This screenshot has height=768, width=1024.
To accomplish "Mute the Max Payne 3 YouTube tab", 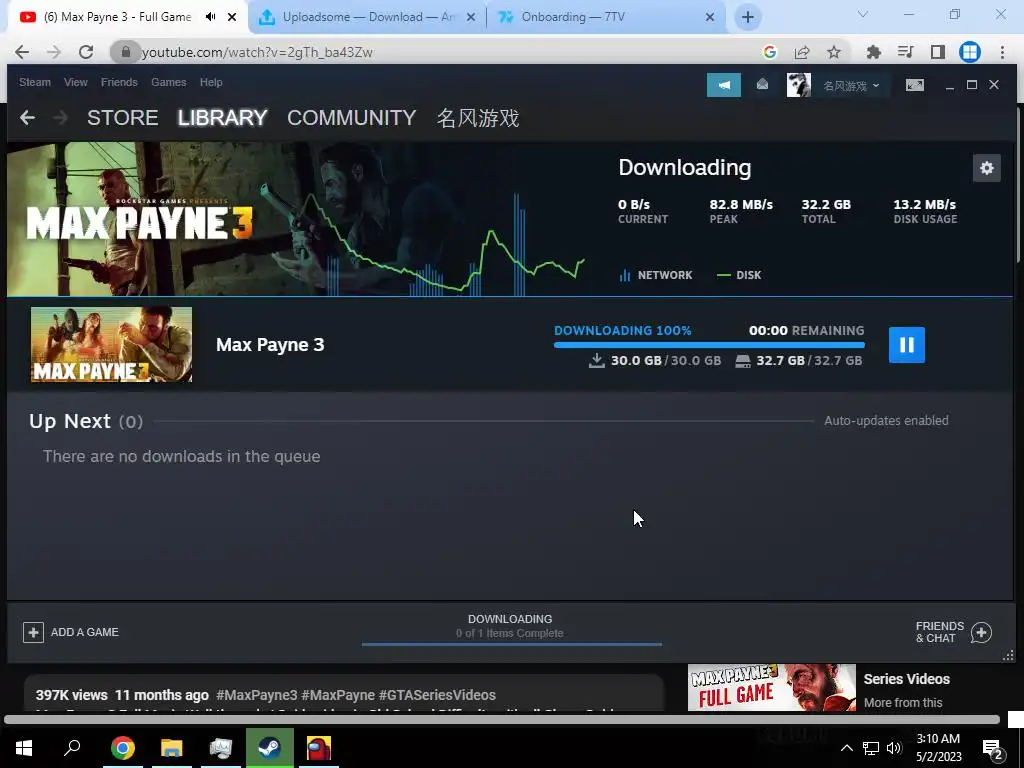I will point(210,17).
